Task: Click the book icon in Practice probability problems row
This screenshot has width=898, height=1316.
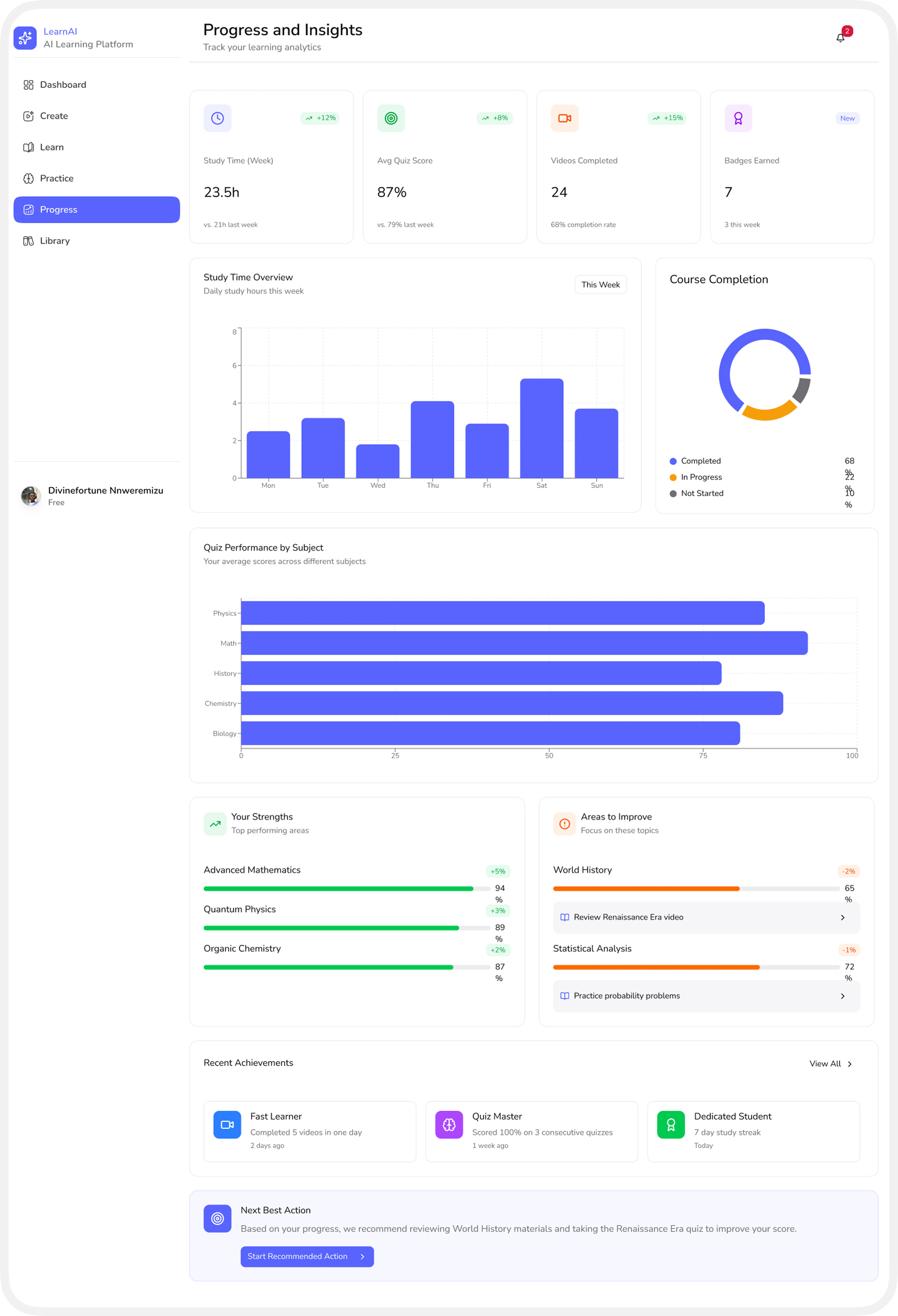Action: [x=565, y=996]
